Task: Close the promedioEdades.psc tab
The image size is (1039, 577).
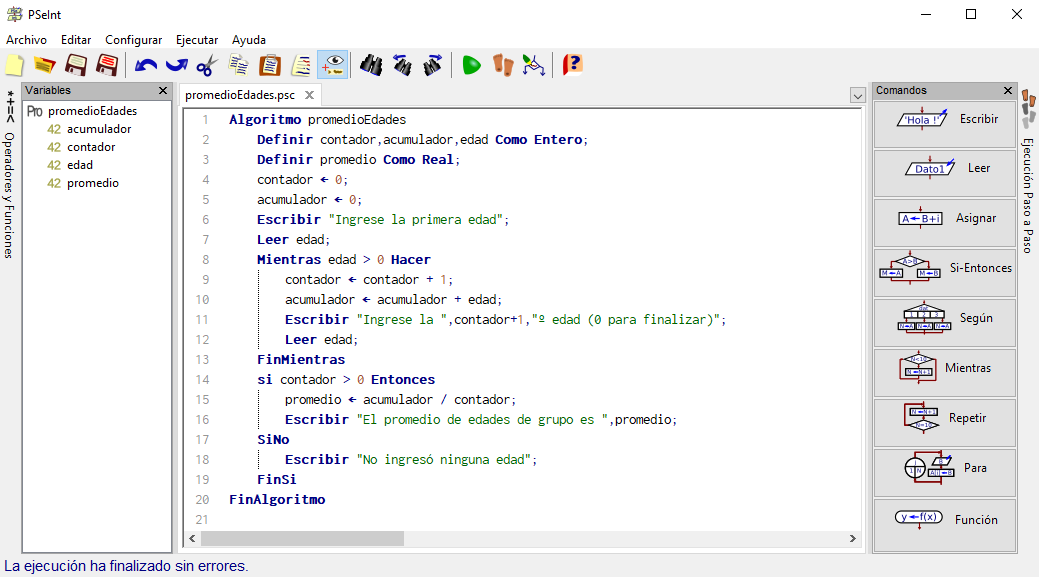Action: (309, 95)
